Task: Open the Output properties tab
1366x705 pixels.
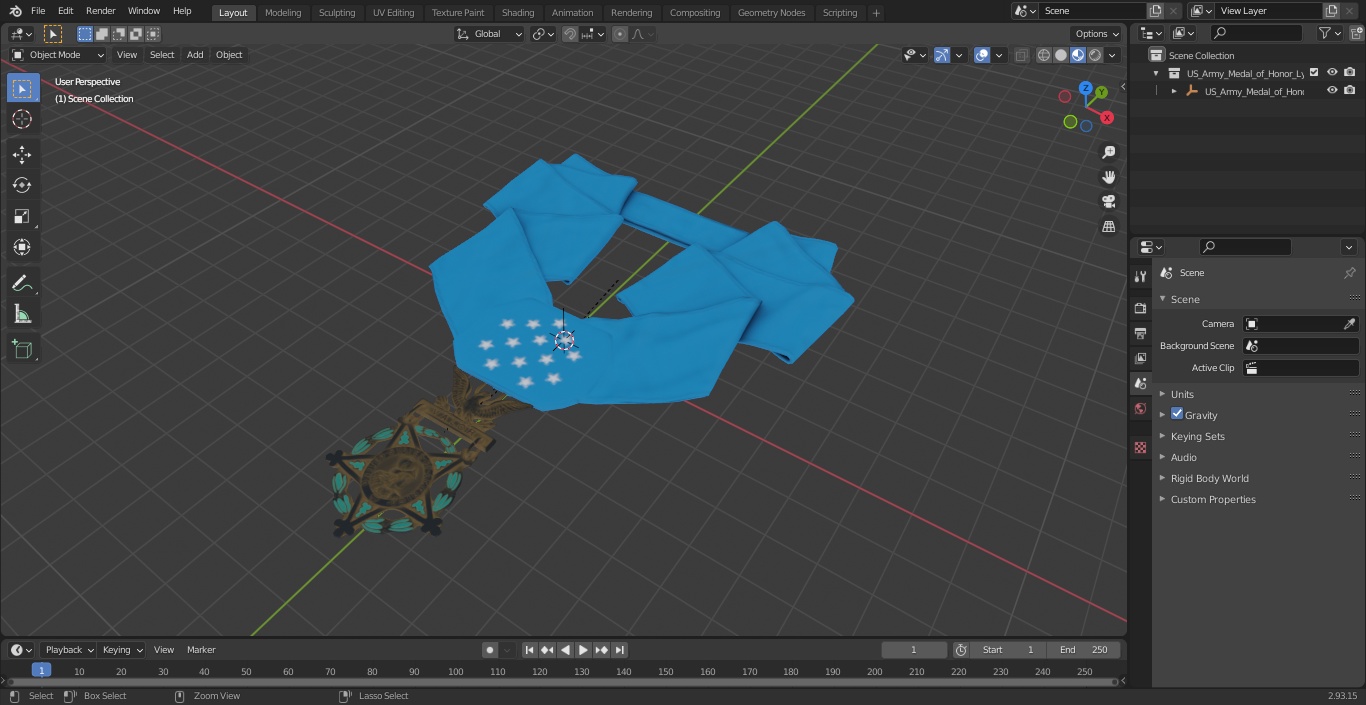Action: coord(1140,333)
